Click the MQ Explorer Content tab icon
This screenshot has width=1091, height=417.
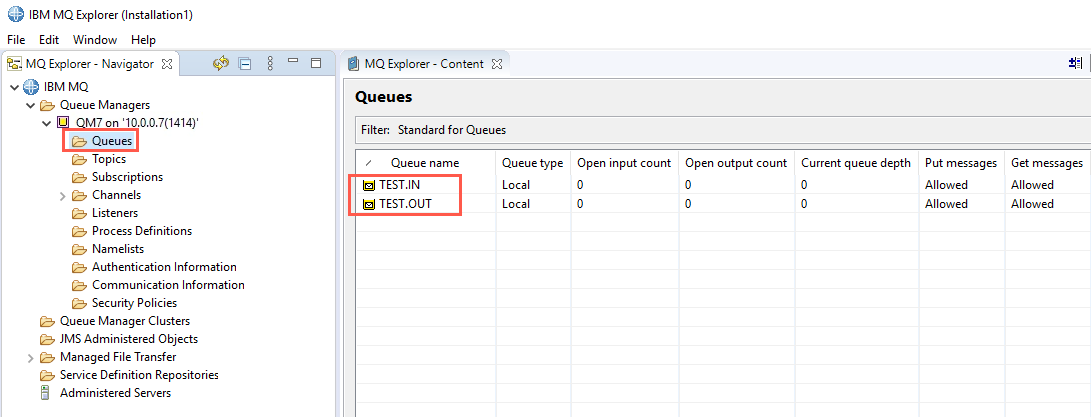coord(353,64)
